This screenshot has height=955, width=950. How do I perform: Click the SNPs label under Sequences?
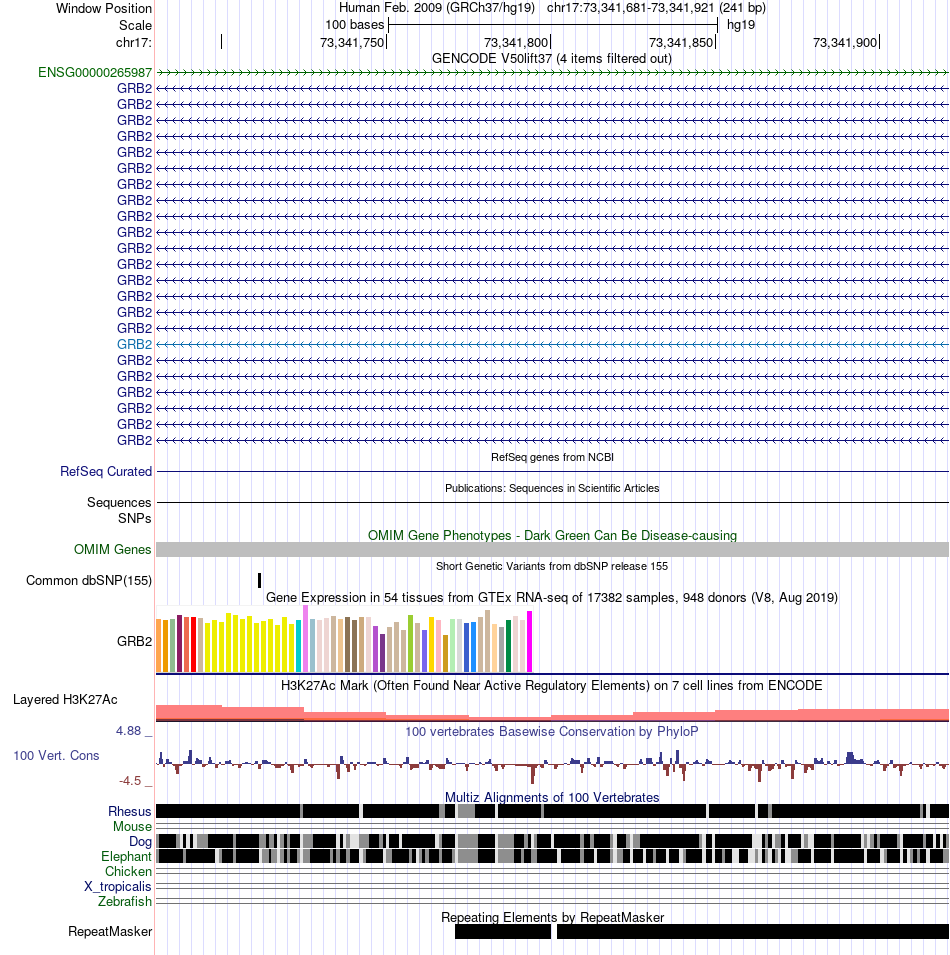pos(135,518)
